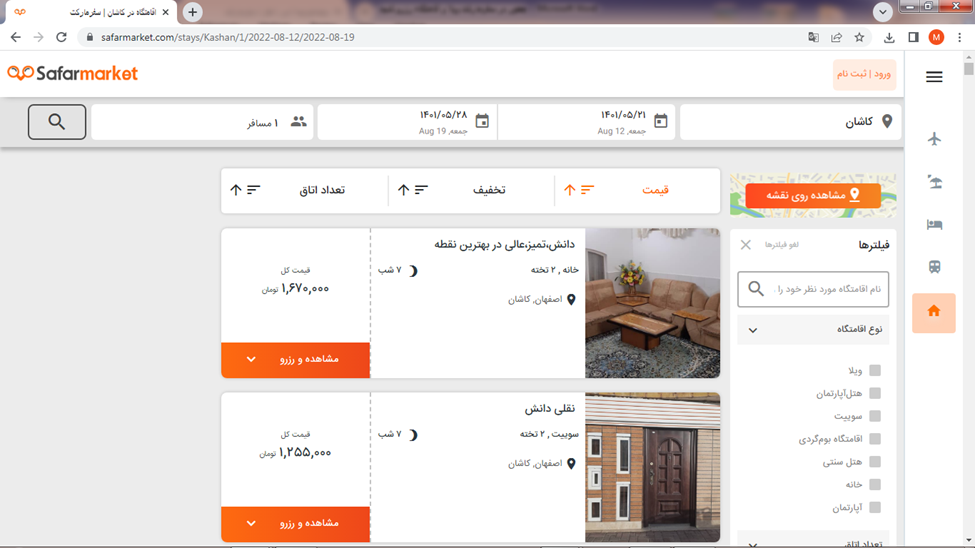
Task: Click the sort arrow next to قیمت
Action: coord(570,190)
